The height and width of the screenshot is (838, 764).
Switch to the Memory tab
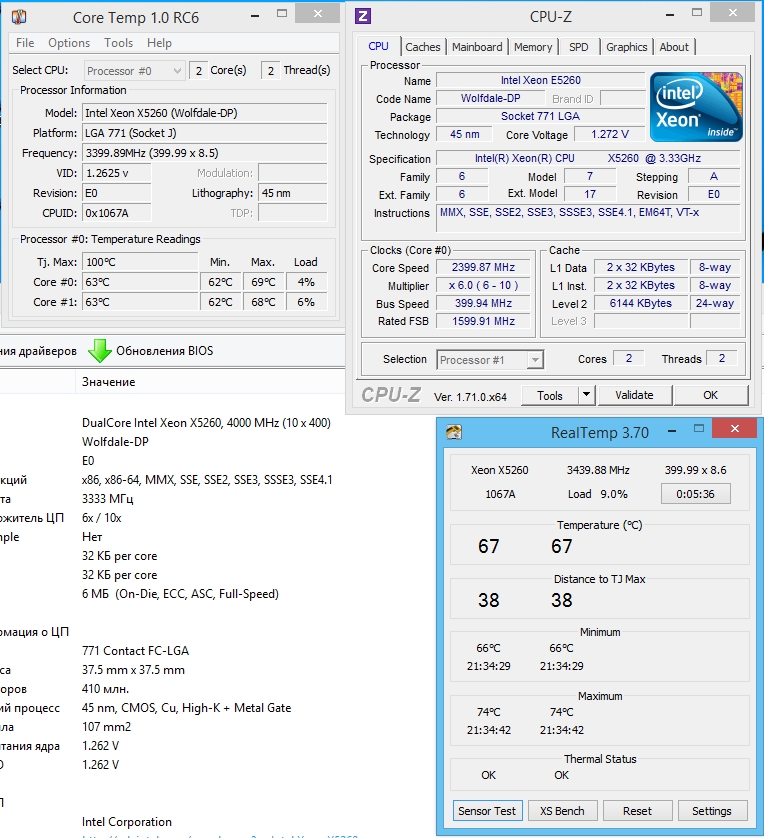(533, 47)
